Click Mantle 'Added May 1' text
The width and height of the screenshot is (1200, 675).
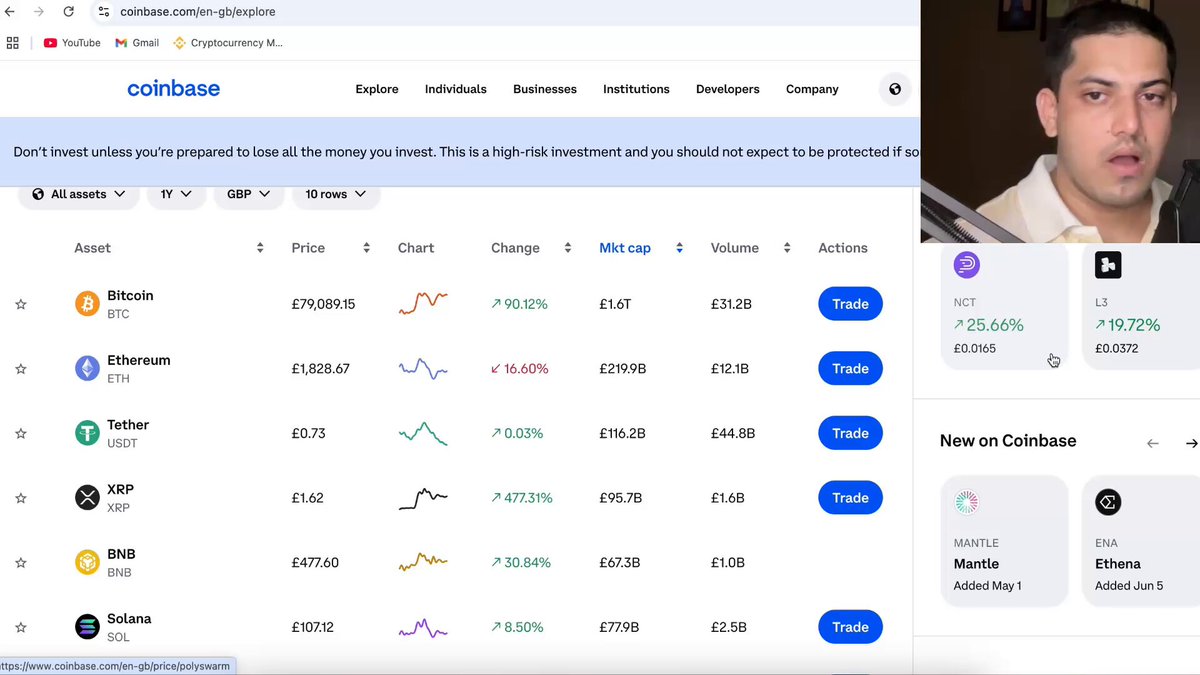(x=988, y=586)
